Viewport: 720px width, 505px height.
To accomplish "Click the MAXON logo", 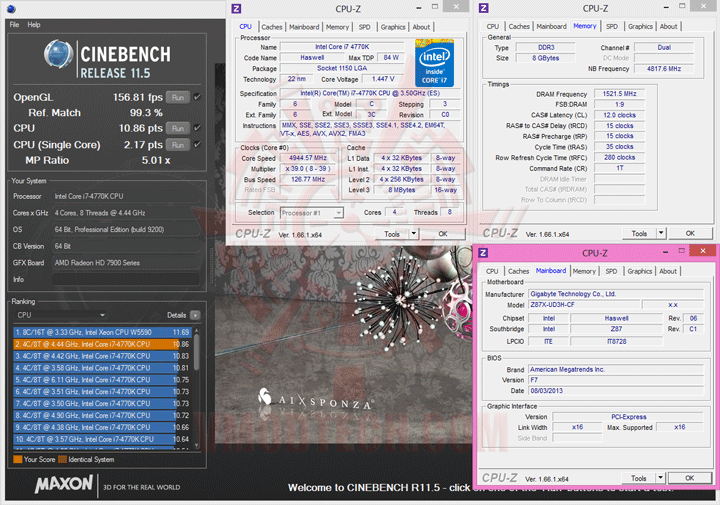I will pos(64,484).
